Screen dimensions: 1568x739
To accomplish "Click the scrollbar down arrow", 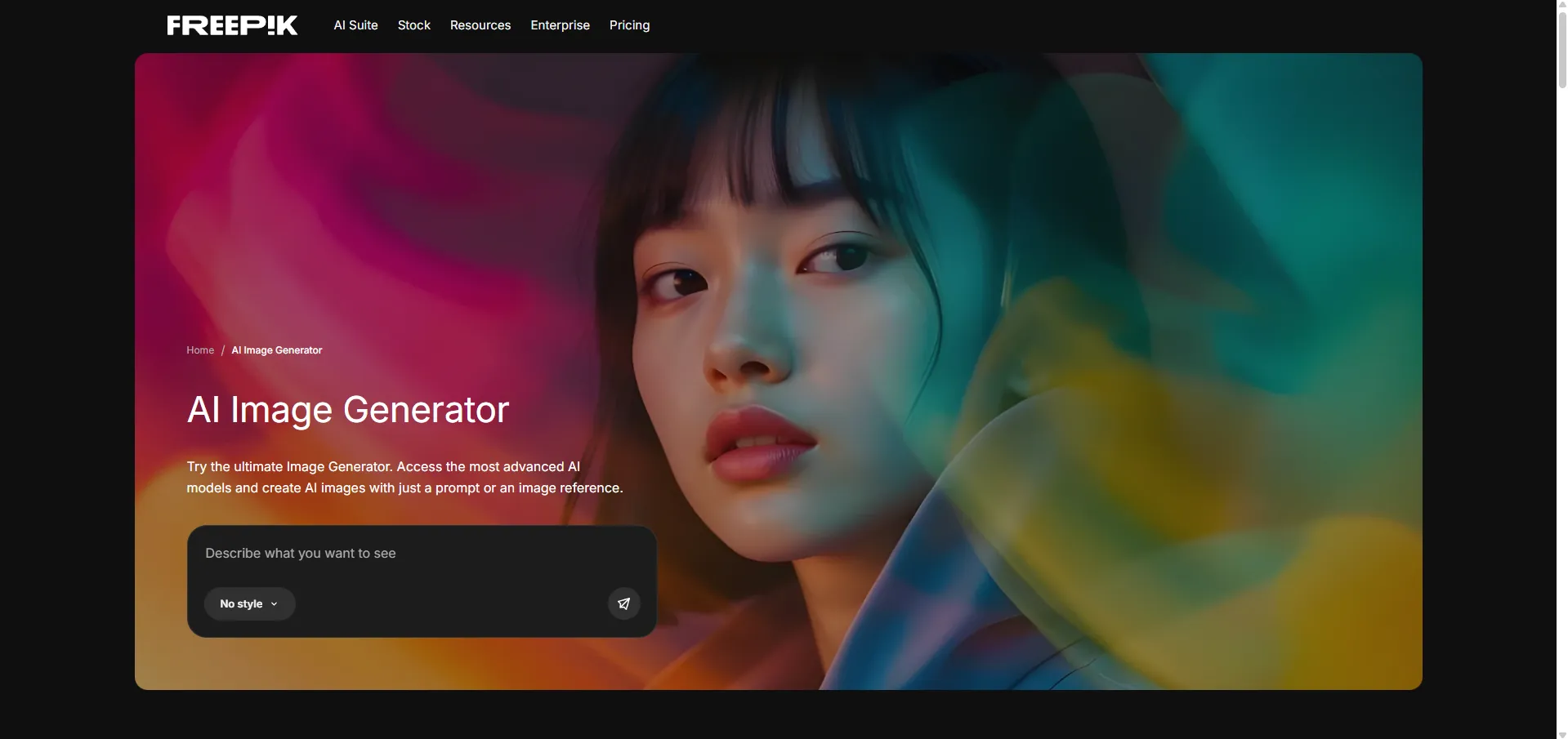I will click(x=1561, y=733).
